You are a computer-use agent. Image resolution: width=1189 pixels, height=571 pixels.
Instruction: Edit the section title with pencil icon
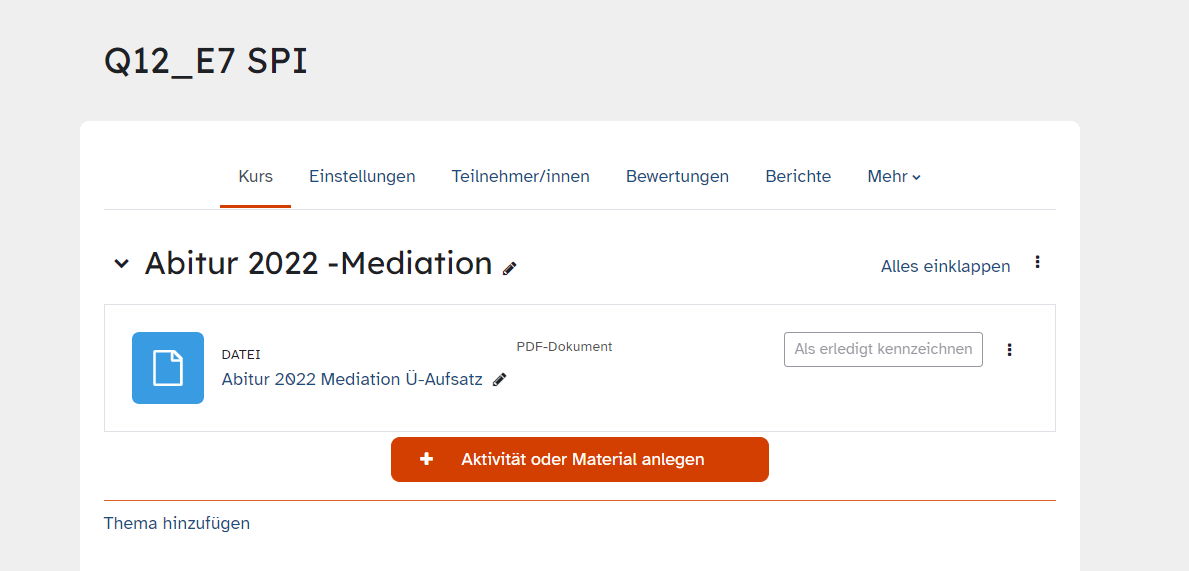click(510, 268)
